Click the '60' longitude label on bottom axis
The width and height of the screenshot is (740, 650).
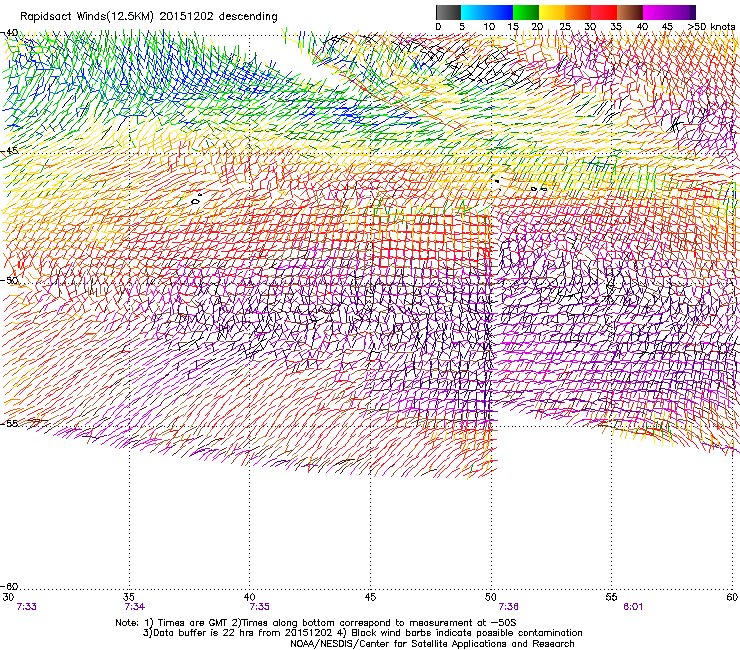coord(732,597)
